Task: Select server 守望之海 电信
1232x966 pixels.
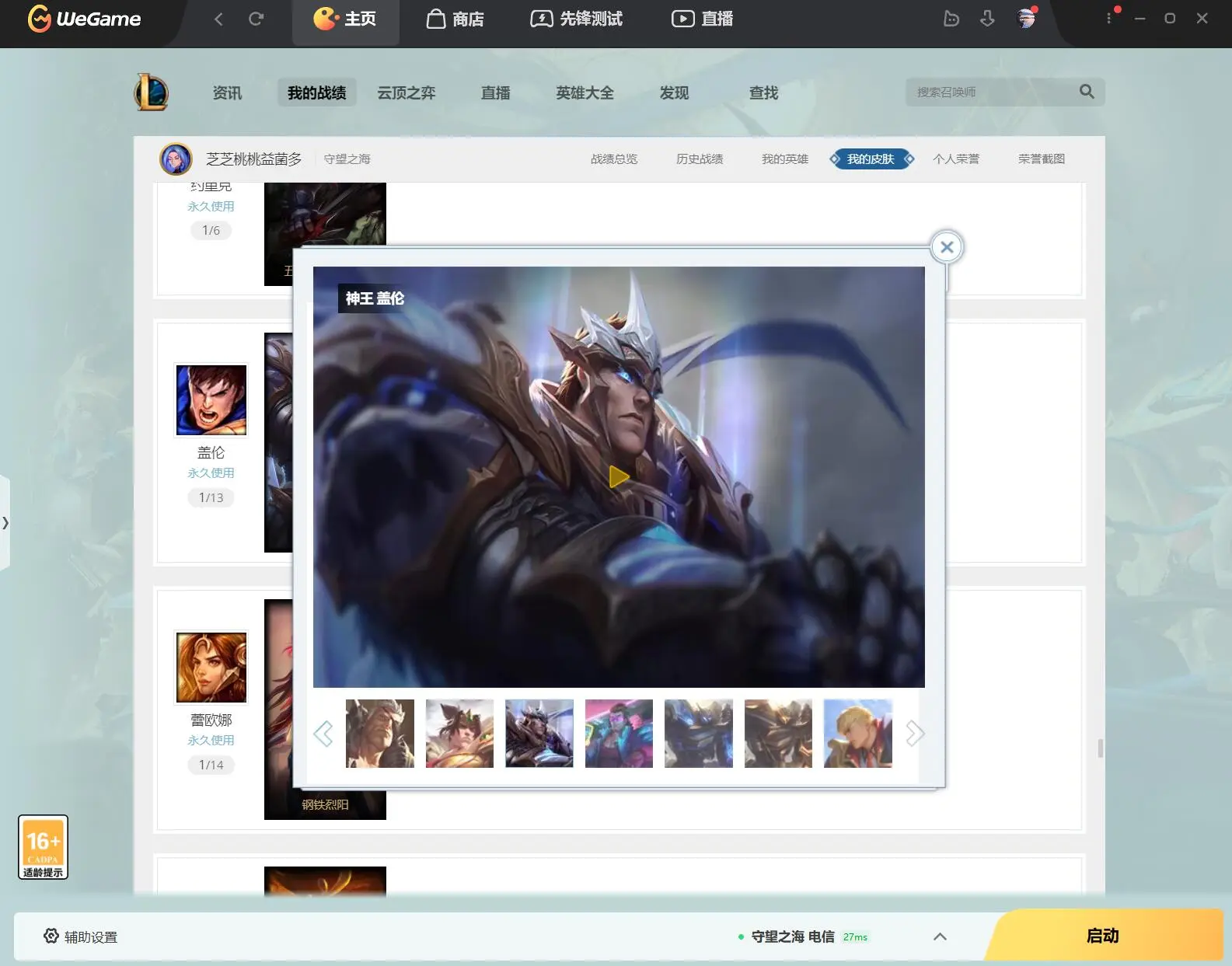Action: (793, 936)
